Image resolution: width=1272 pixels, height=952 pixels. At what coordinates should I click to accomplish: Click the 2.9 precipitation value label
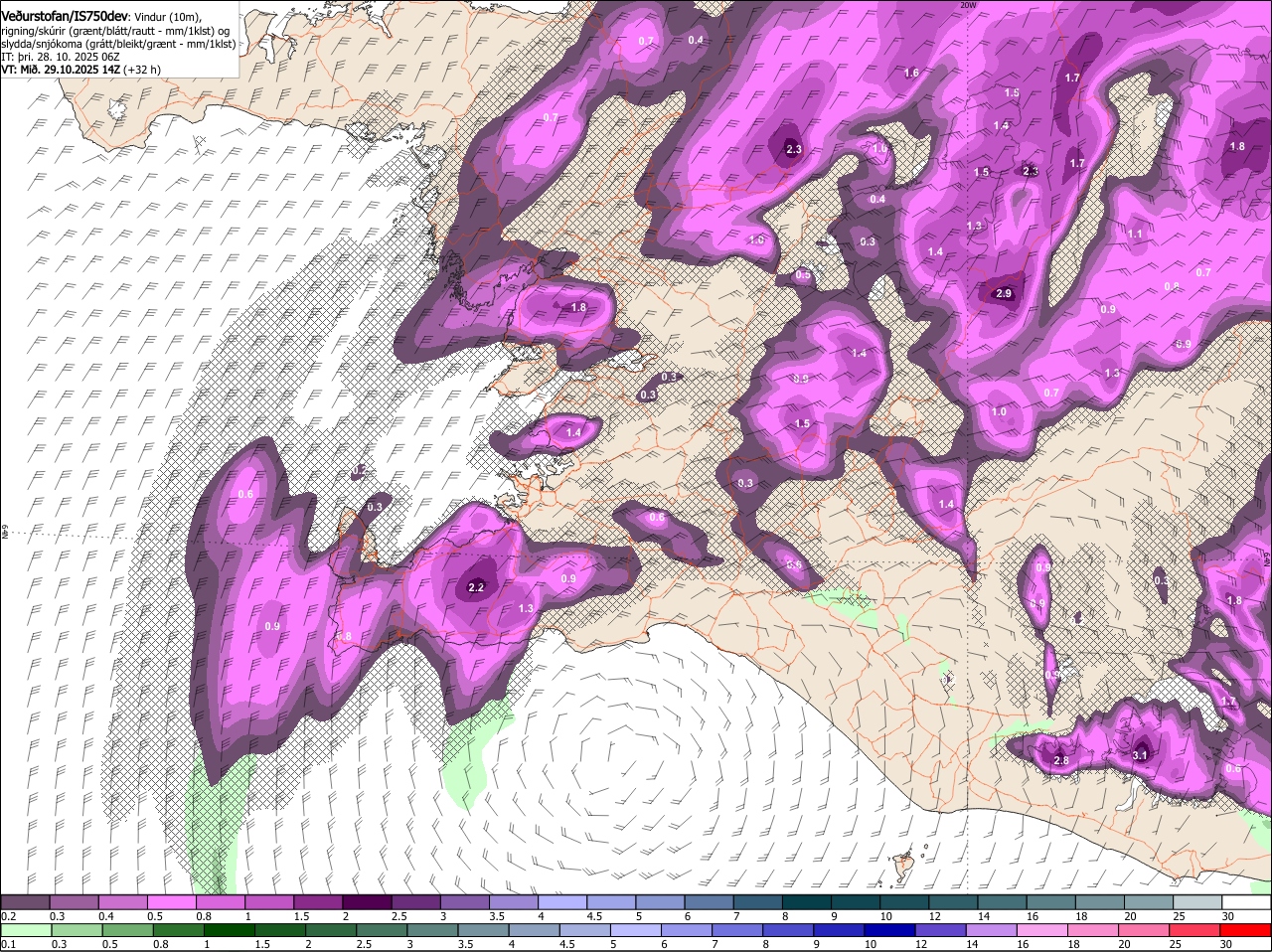click(1003, 294)
